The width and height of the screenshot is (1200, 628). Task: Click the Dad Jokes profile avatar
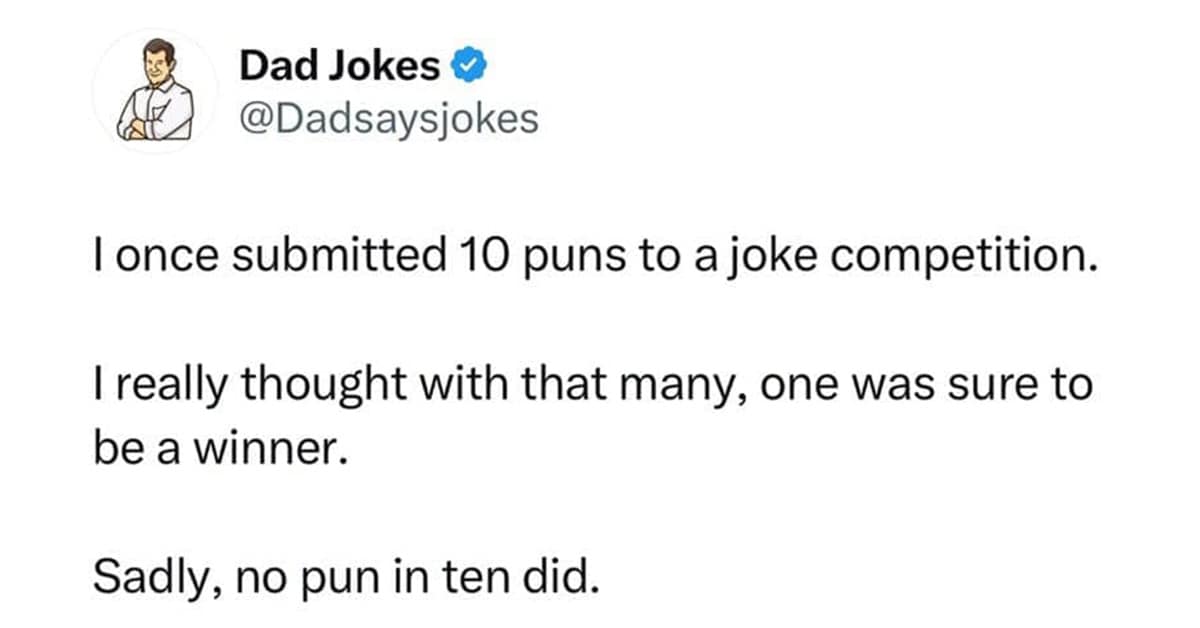[x=155, y=91]
